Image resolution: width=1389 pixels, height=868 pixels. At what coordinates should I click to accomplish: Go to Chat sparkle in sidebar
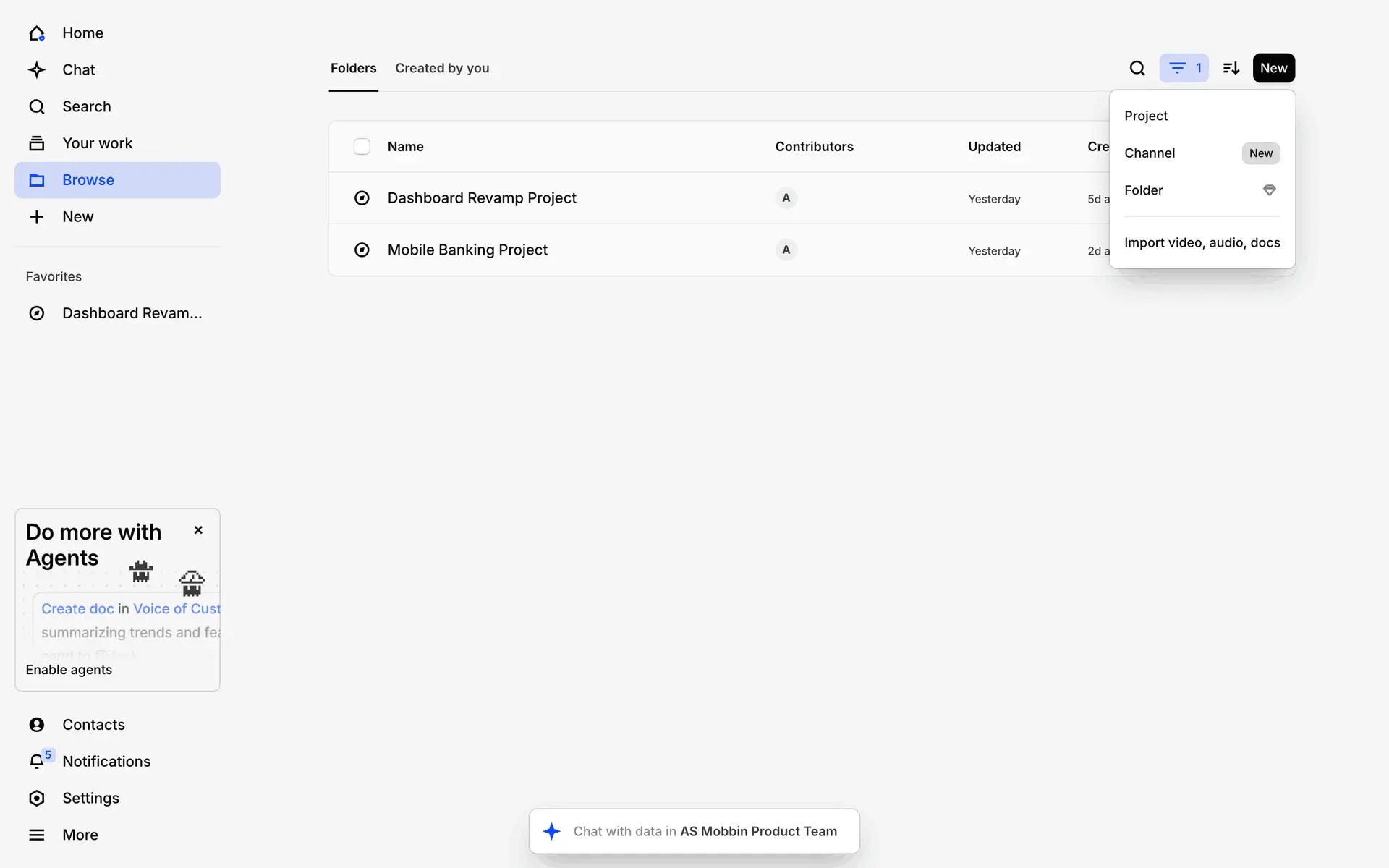37,70
